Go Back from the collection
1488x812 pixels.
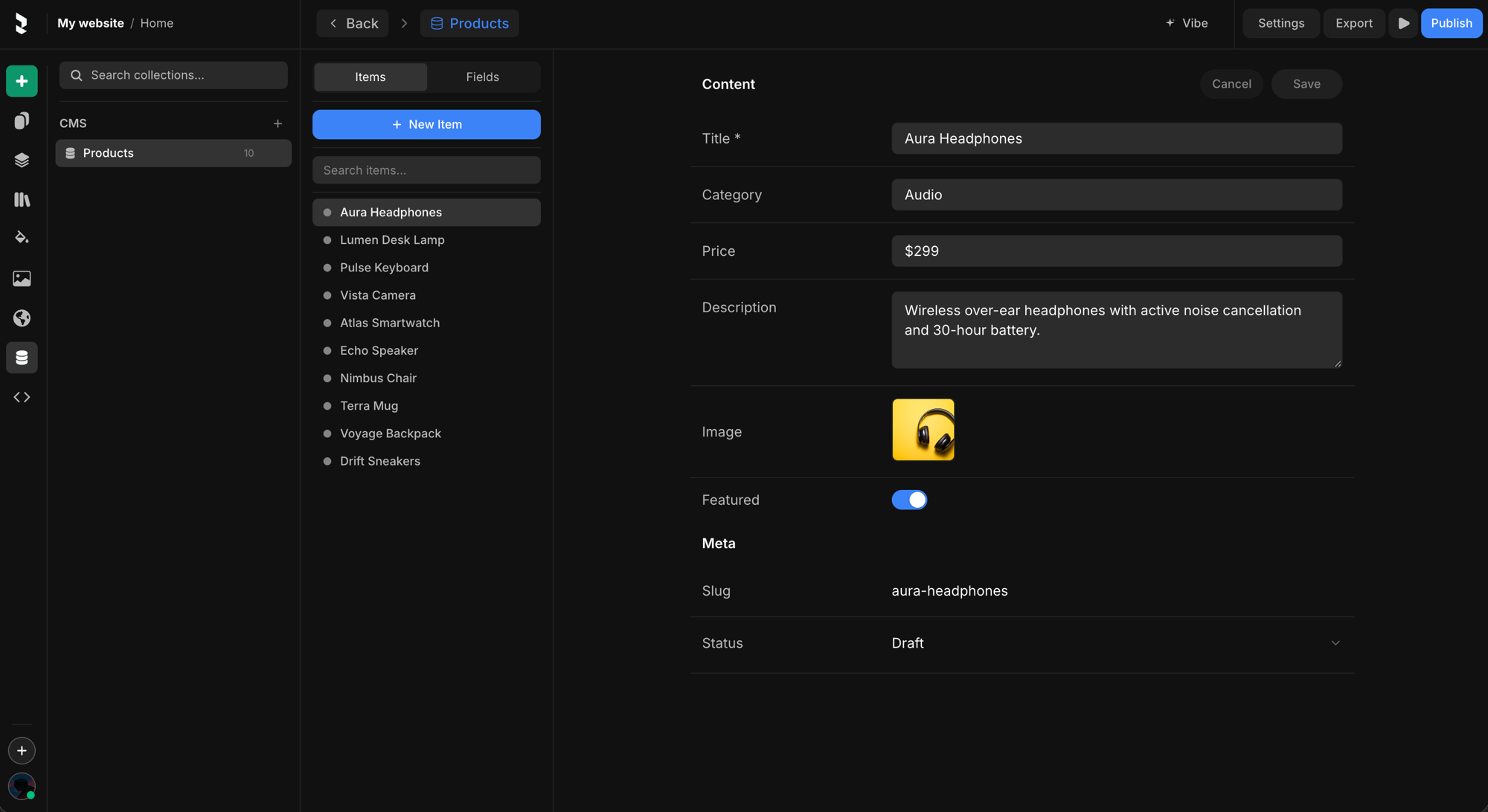[353, 23]
